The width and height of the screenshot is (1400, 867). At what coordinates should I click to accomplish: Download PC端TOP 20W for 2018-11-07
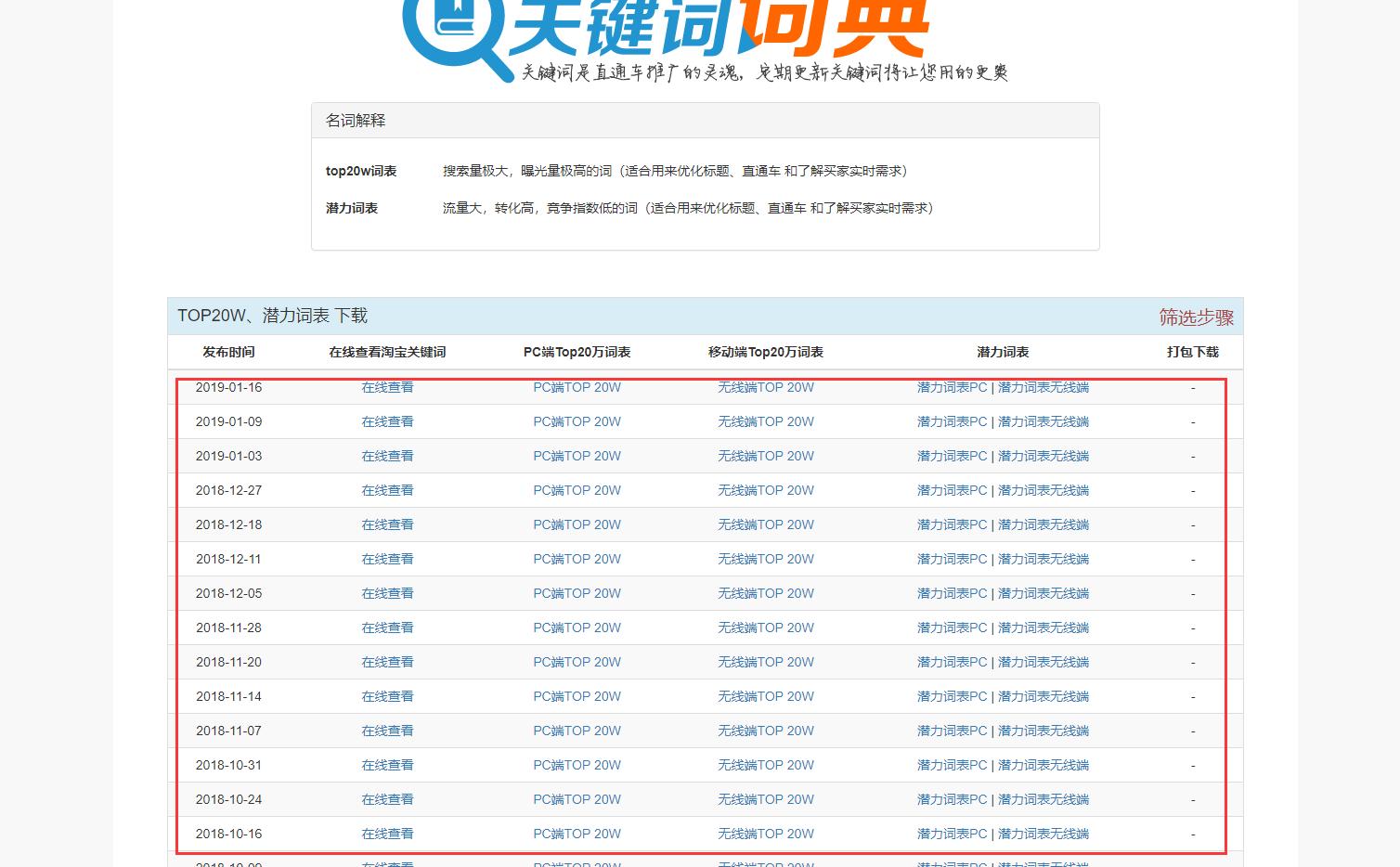tap(577, 731)
